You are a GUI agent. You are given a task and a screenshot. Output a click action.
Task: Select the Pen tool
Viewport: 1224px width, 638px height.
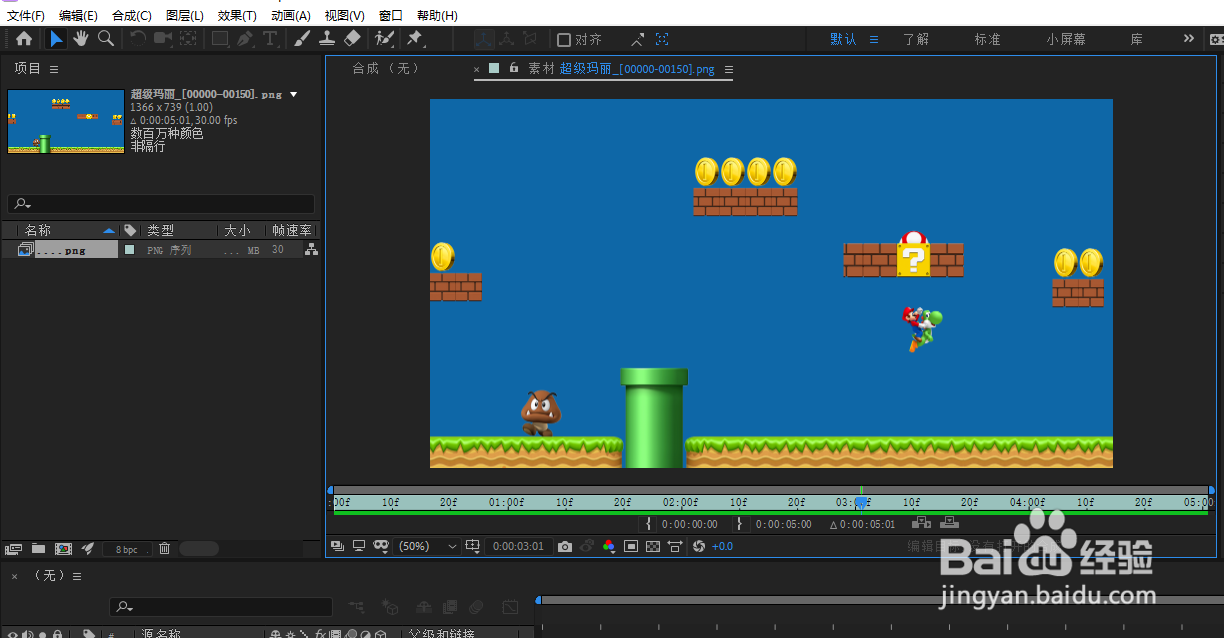click(x=245, y=39)
